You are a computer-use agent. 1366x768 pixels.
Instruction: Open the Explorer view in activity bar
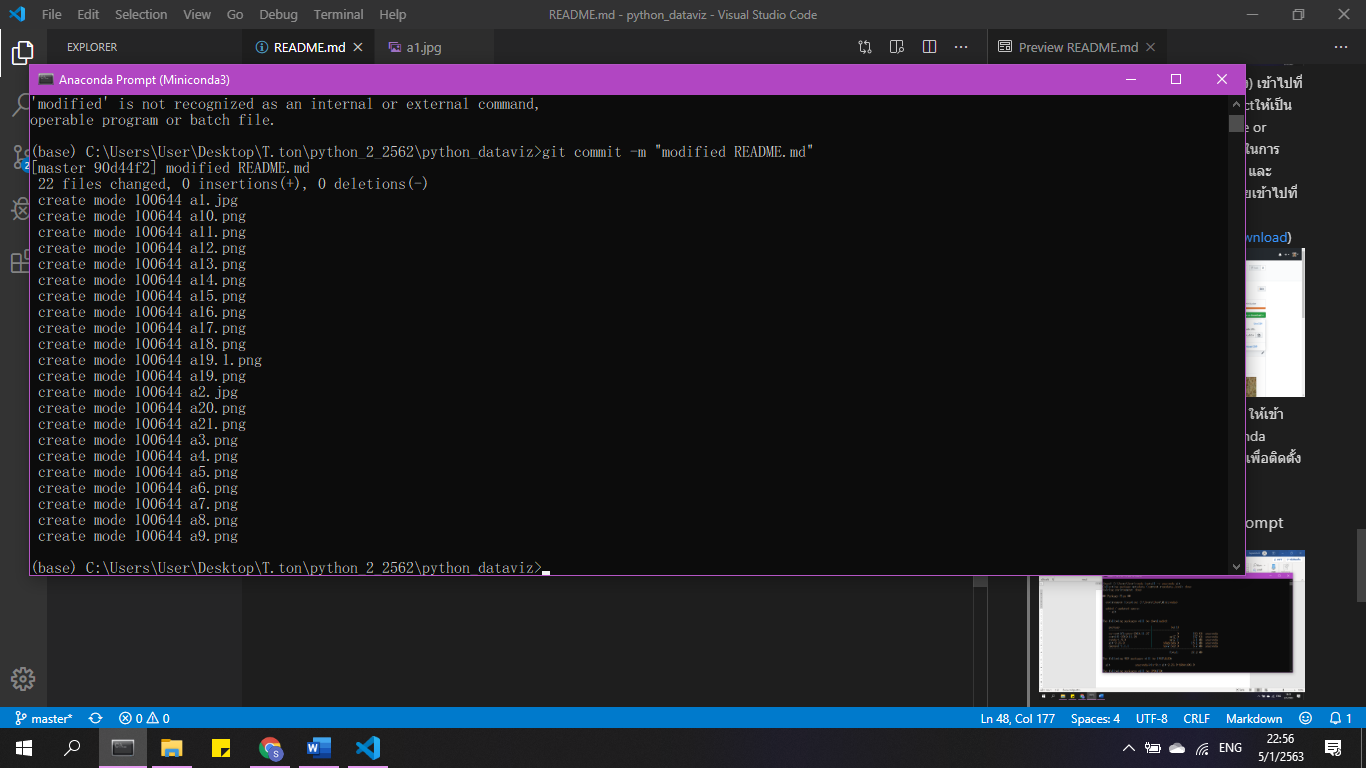pyautogui.click(x=22, y=52)
